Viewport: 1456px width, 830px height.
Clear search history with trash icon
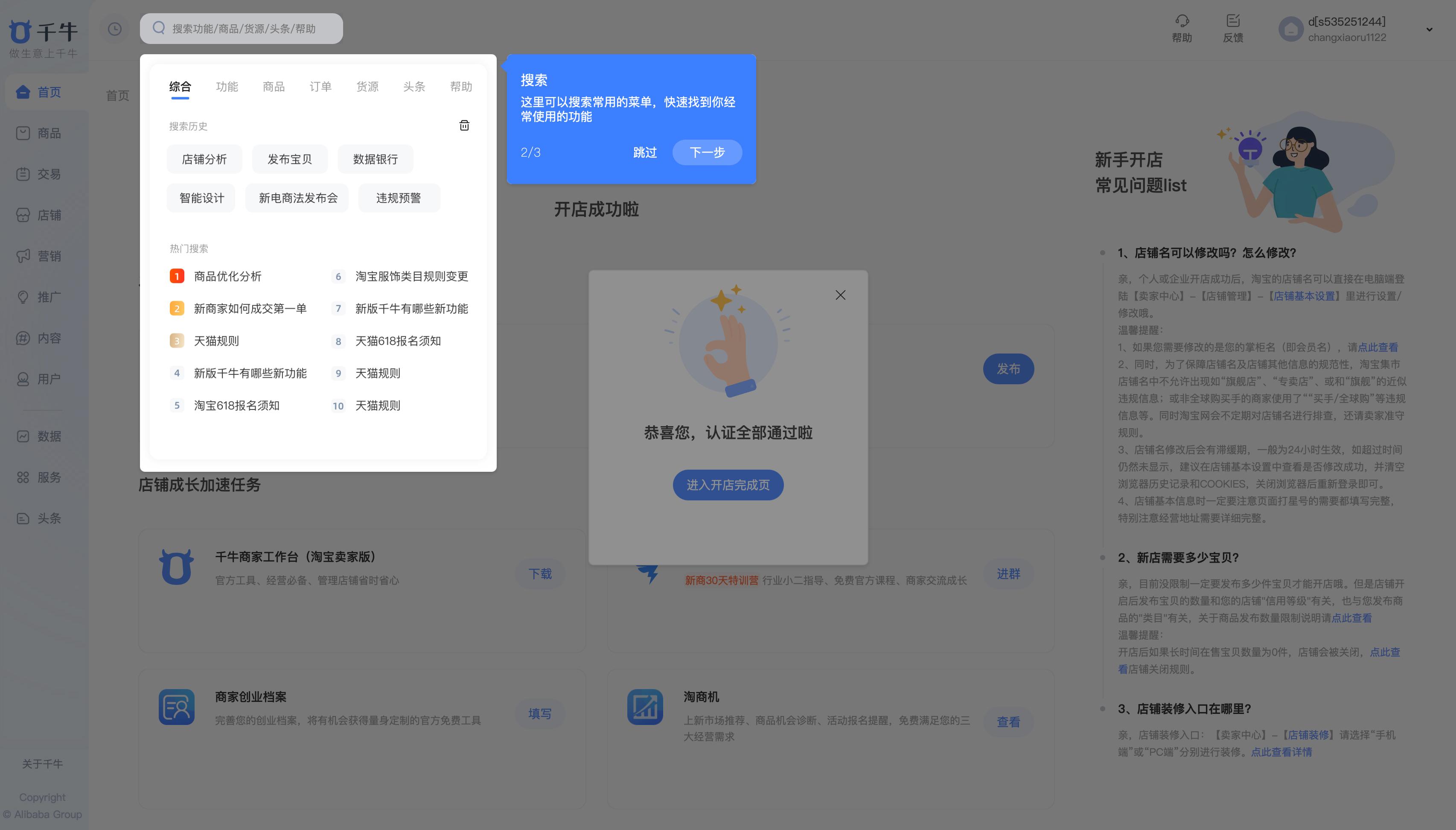click(464, 126)
